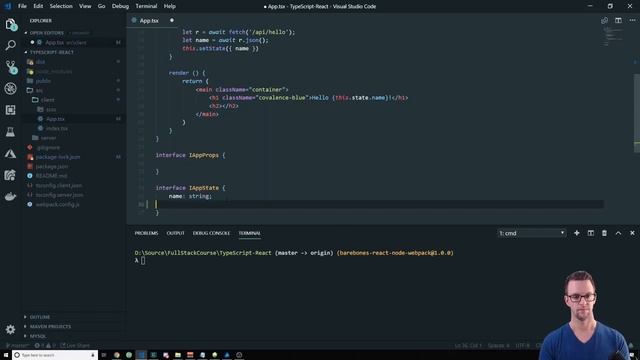
Task: Kill terminal with trash icon
Action: (604, 233)
